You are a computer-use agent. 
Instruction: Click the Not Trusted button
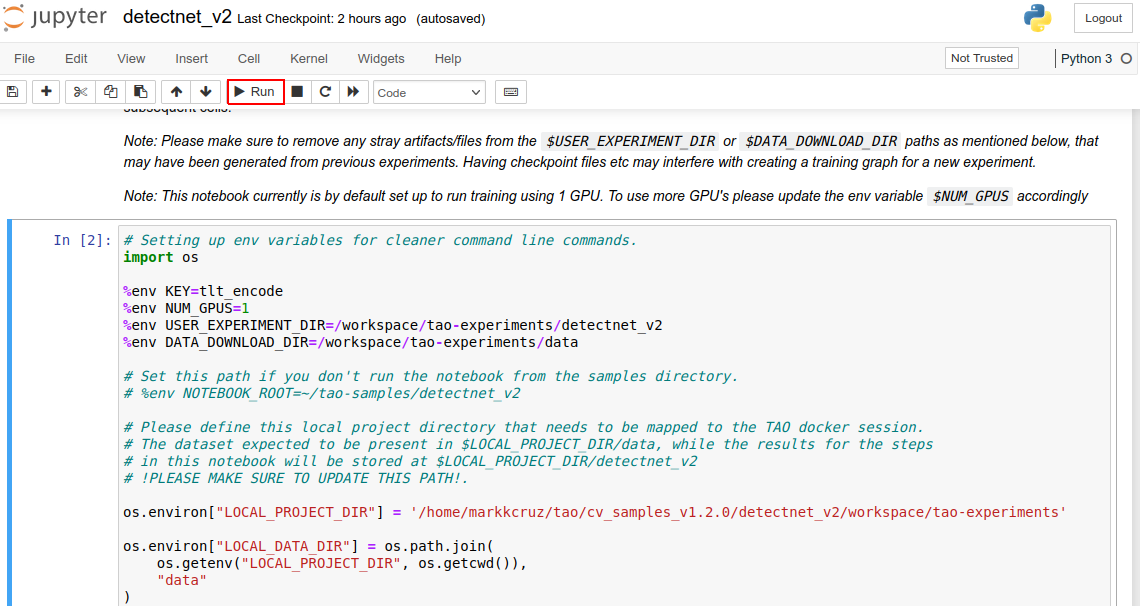[x=982, y=58]
